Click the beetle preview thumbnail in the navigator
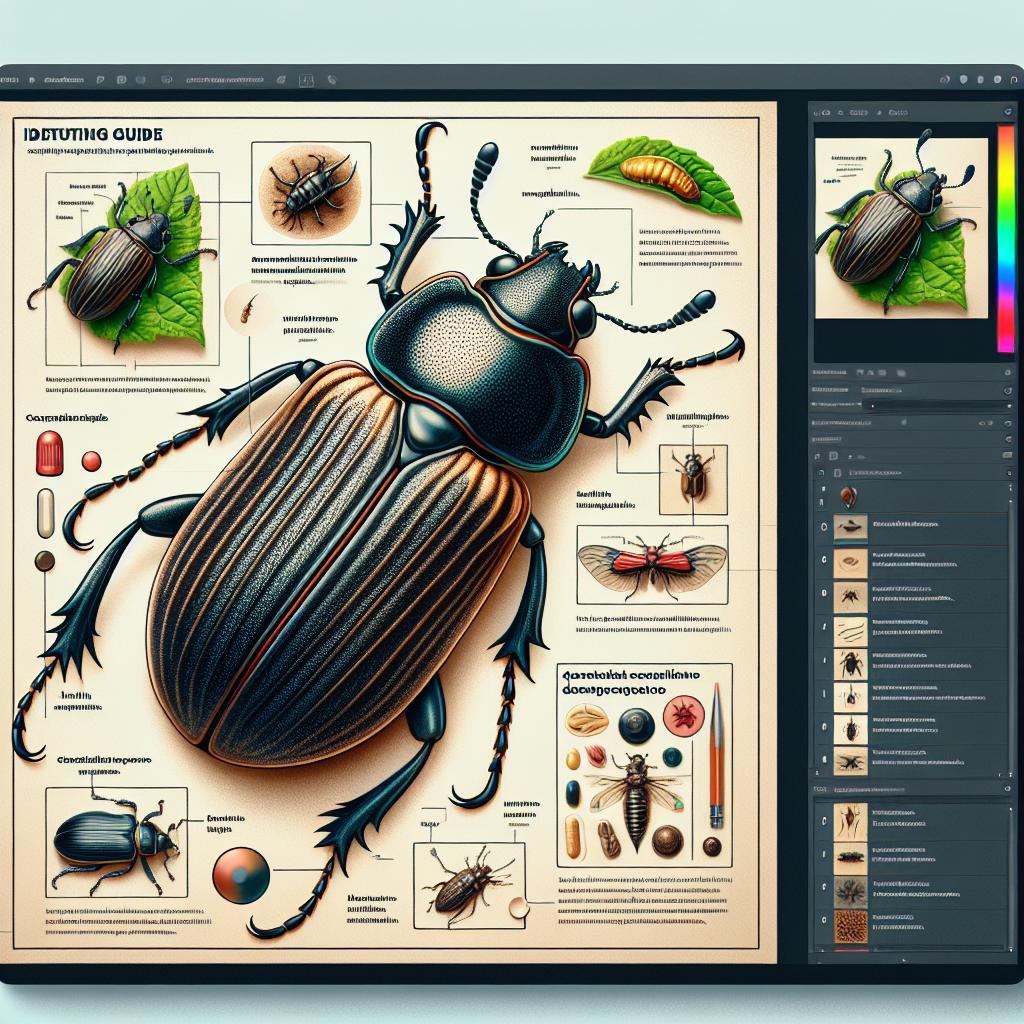Screen dimensions: 1024x1024 tap(900, 227)
